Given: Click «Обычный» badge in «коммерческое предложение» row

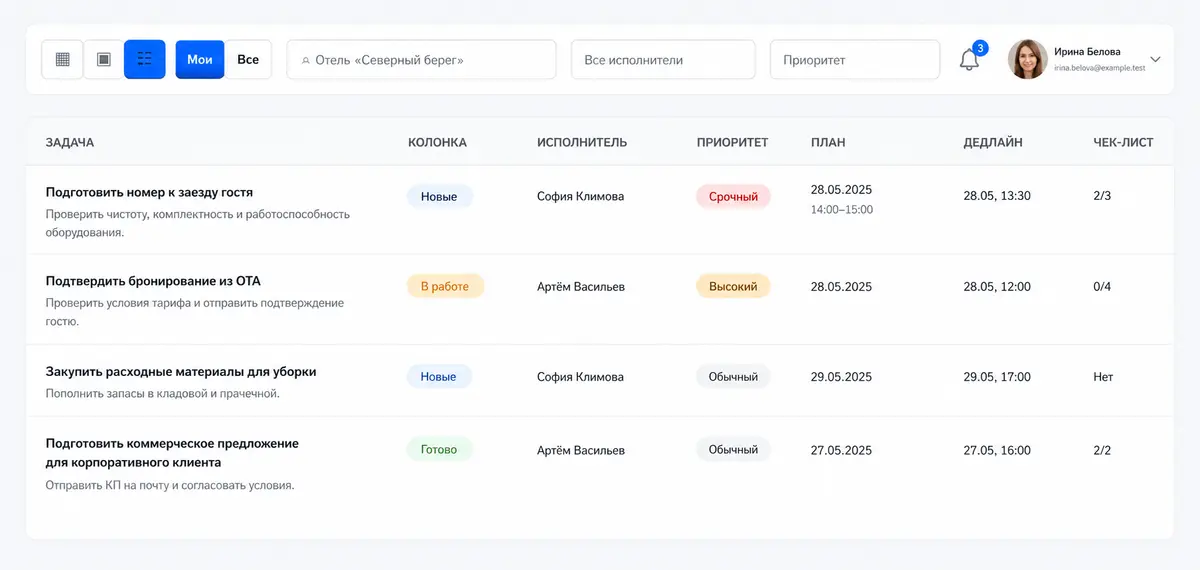Looking at the screenshot, I should click(x=733, y=449).
